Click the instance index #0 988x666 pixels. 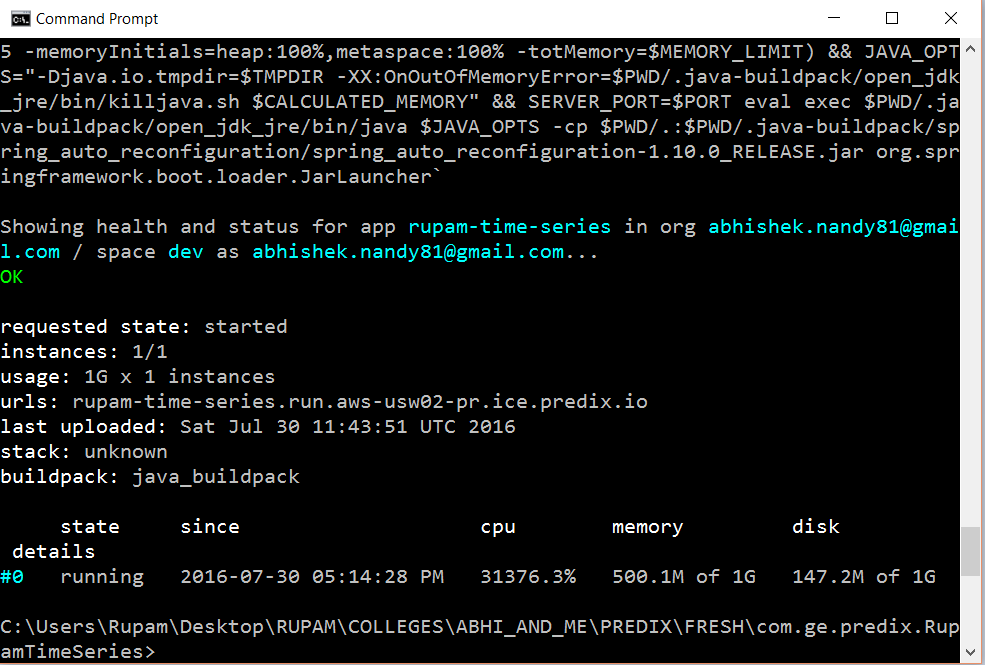coord(12,577)
